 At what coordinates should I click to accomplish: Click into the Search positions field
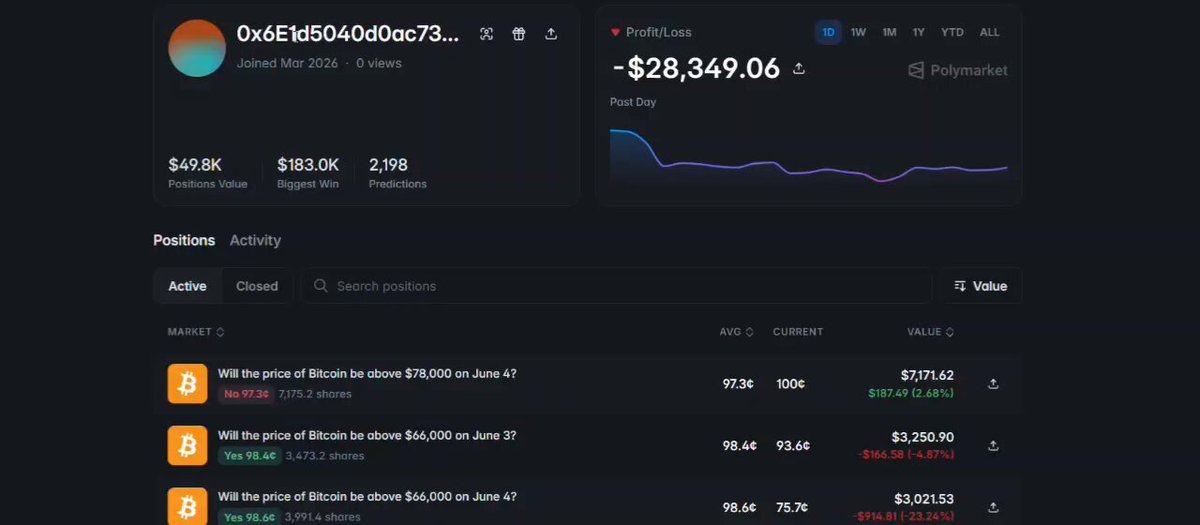(616, 286)
